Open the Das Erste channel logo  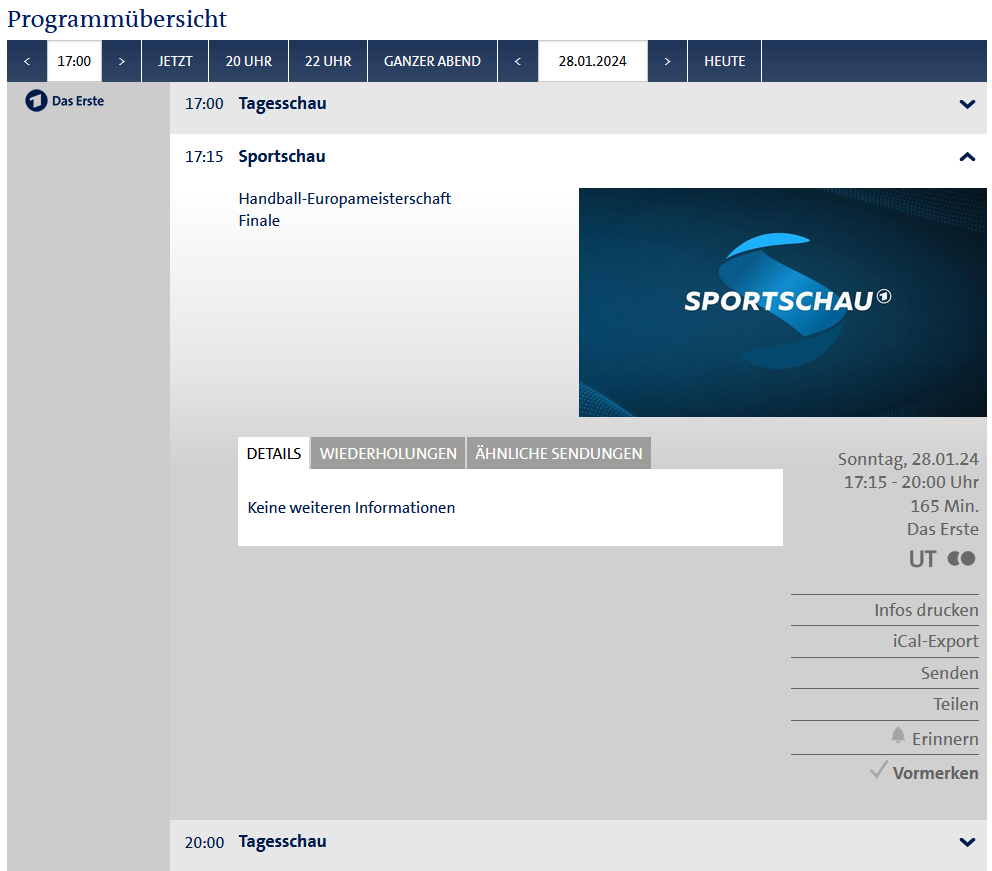point(65,101)
